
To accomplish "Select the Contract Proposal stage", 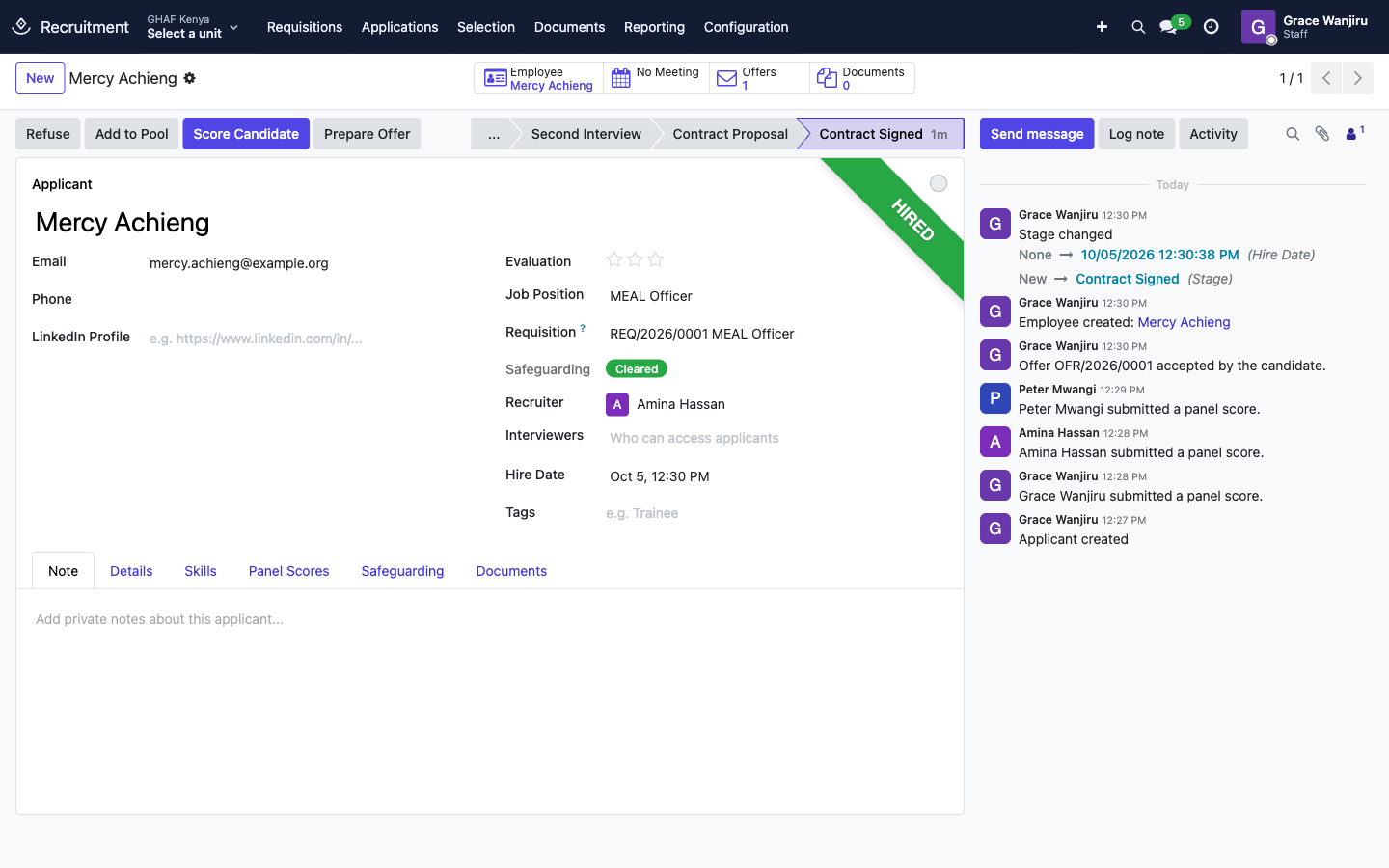I will 730,134.
